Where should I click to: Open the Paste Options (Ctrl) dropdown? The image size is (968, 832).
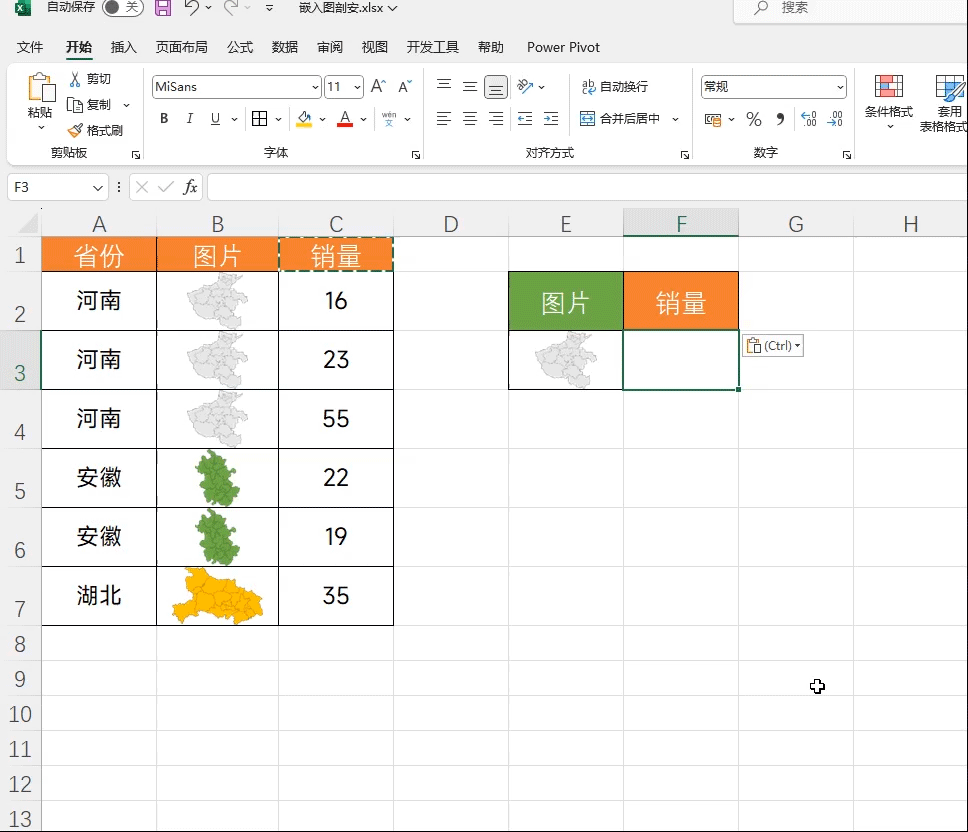coord(773,346)
